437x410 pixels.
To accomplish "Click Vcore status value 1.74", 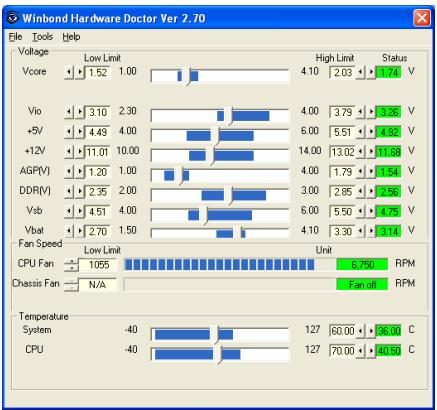I will tap(388, 72).
